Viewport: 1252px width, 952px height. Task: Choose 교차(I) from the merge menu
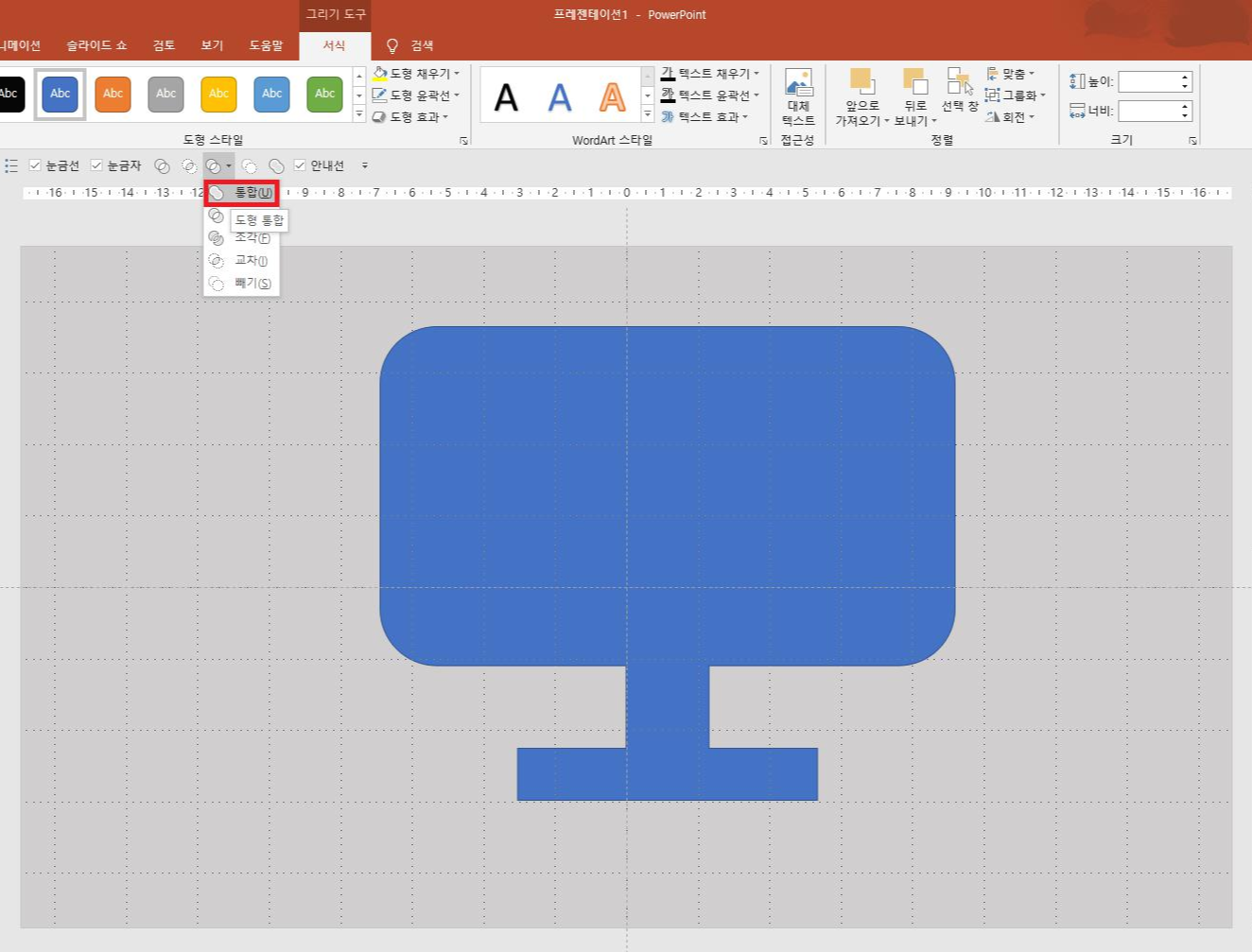(x=242, y=261)
